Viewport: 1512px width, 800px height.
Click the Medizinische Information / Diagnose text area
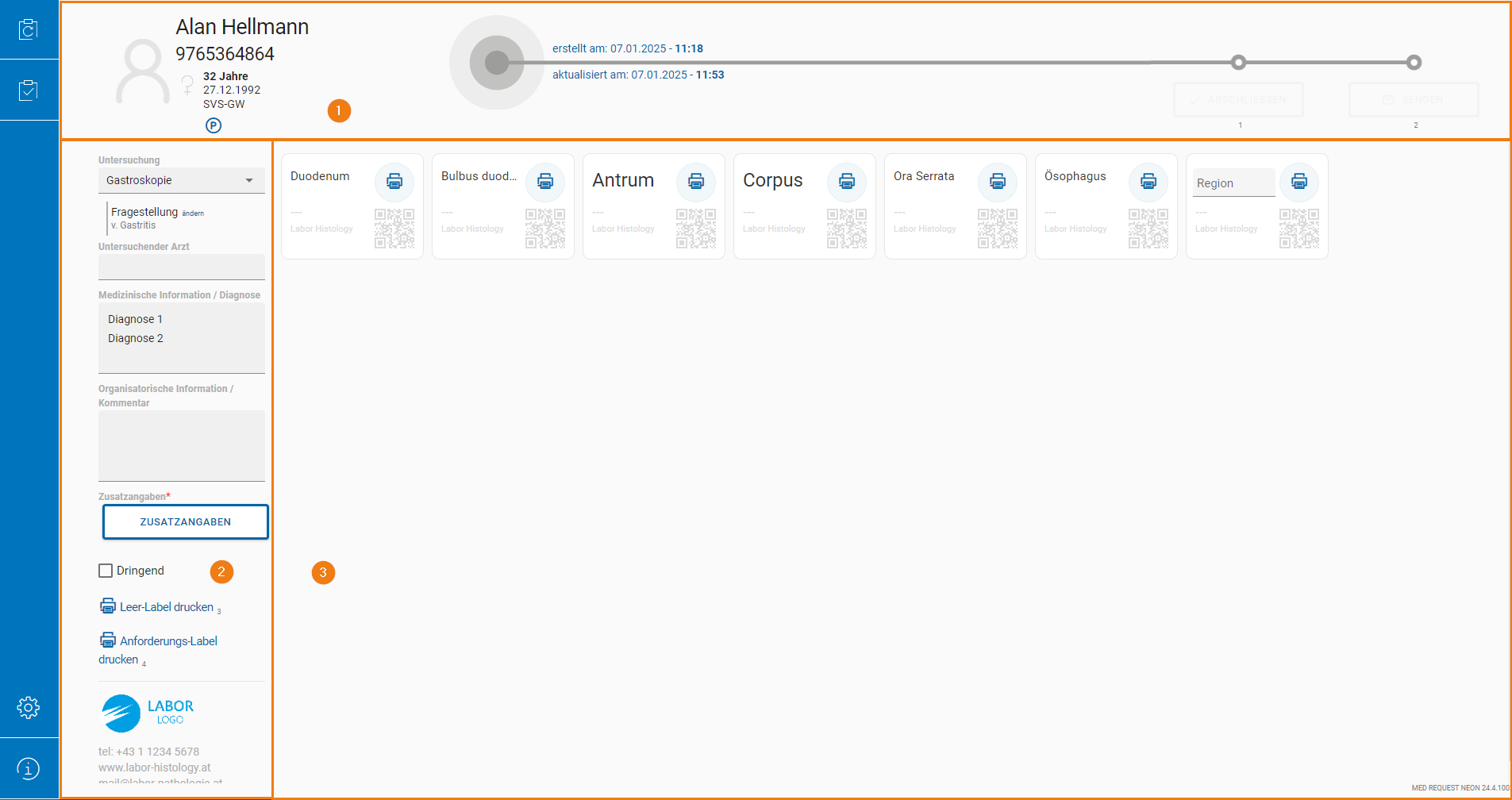(182, 337)
